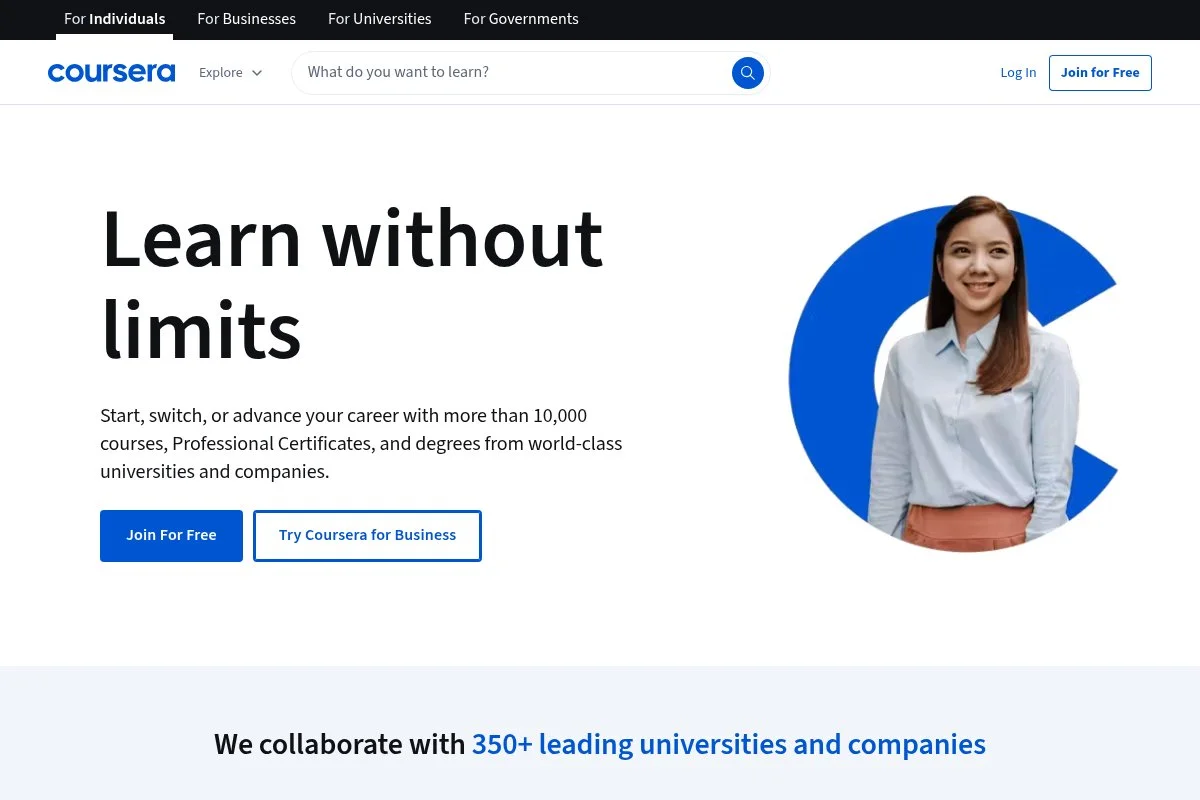This screenshot has width=1200, height=800.
Task: Switch to For Universities tab
Action: (x=380, y=19)
